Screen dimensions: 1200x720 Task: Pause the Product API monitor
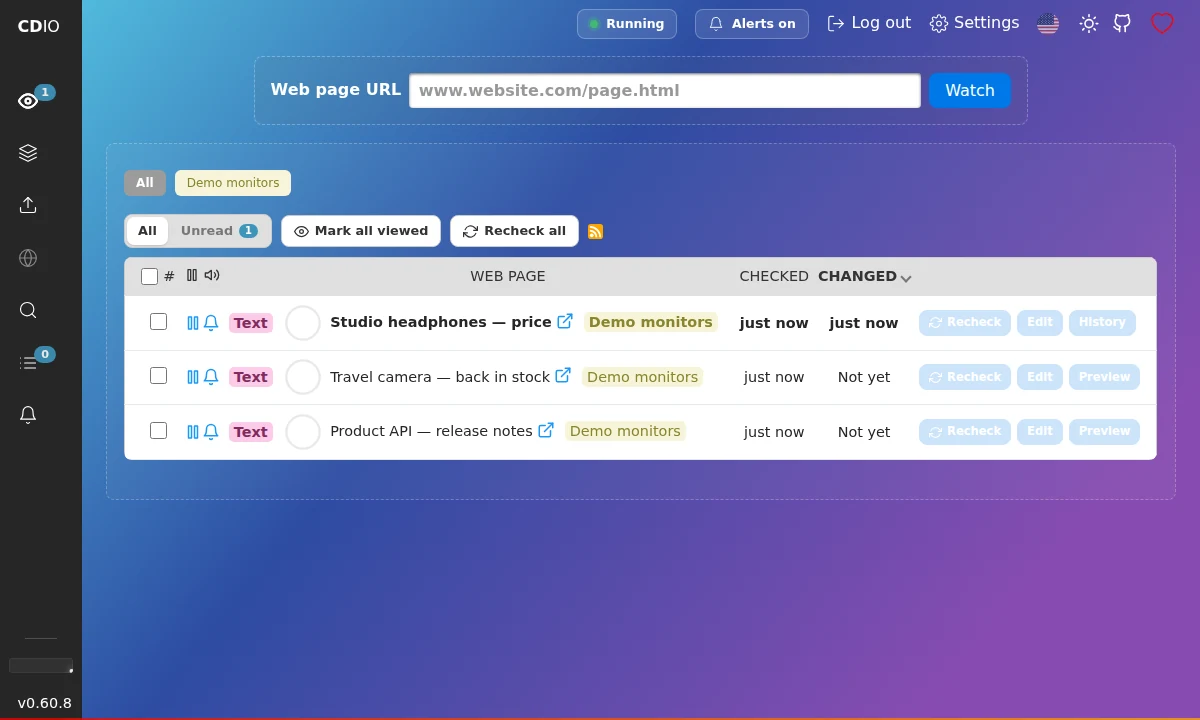[x=193, y=432]
